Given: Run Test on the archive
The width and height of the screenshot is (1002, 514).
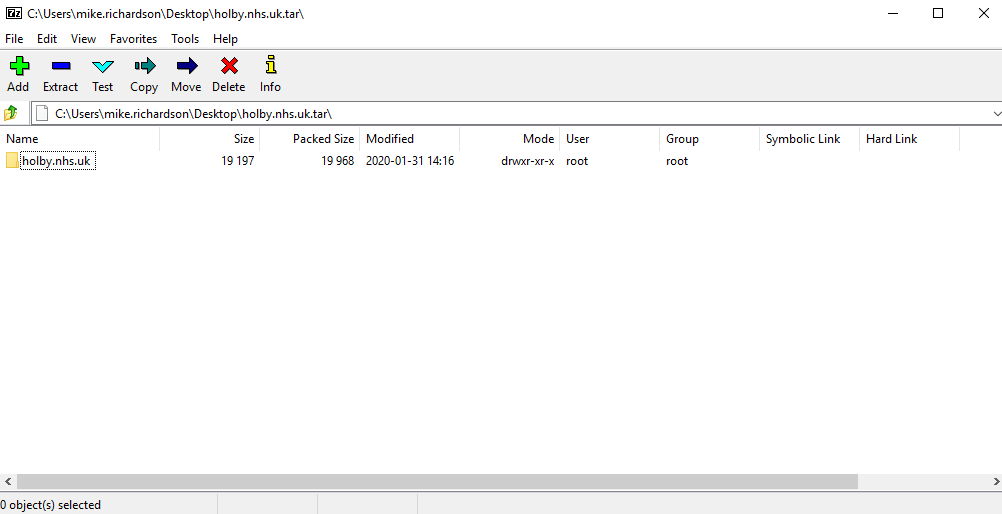Looking at the screenshot, I should coord(103,66).
